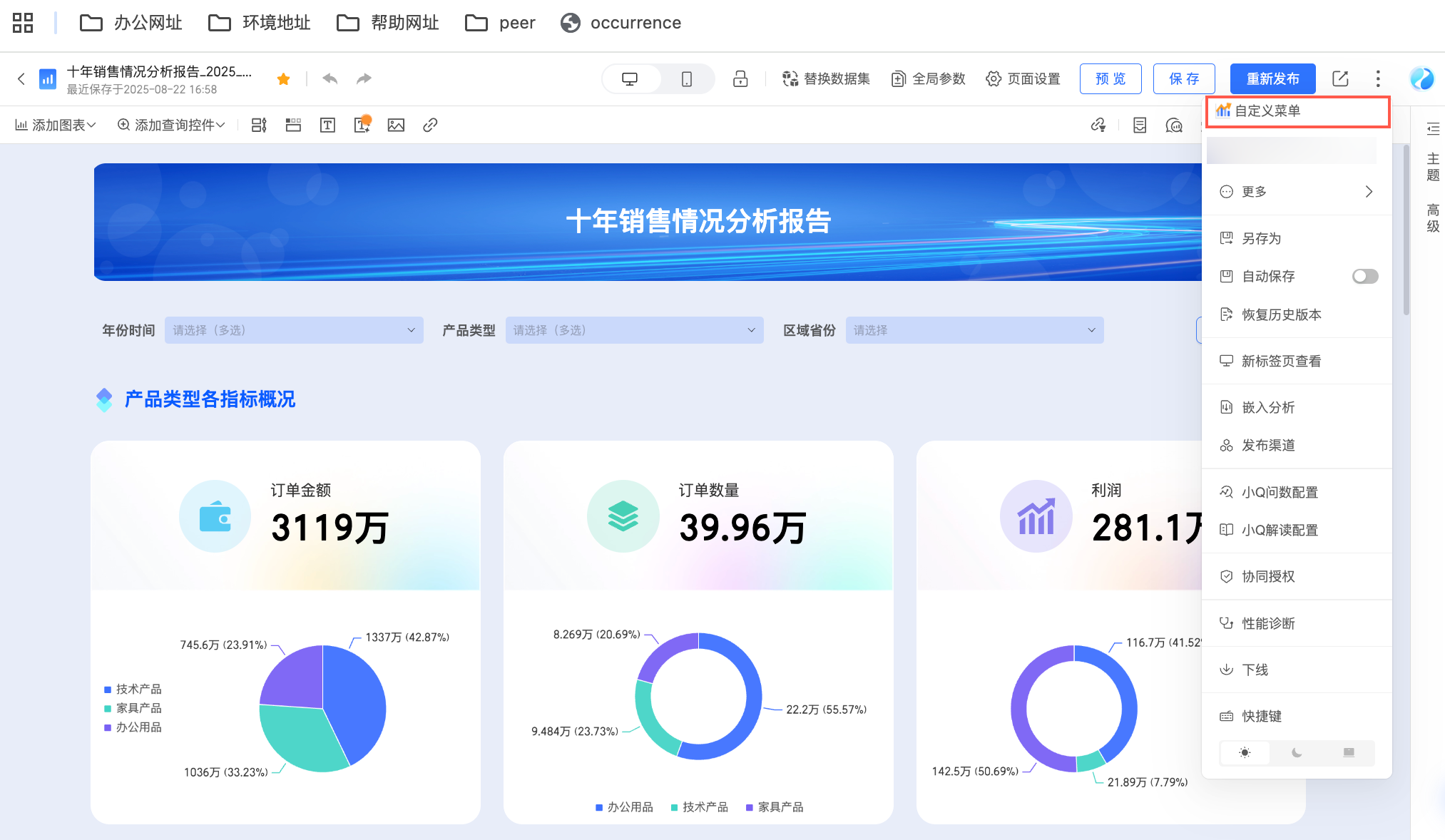Open the share export icon

point(1340,78)
